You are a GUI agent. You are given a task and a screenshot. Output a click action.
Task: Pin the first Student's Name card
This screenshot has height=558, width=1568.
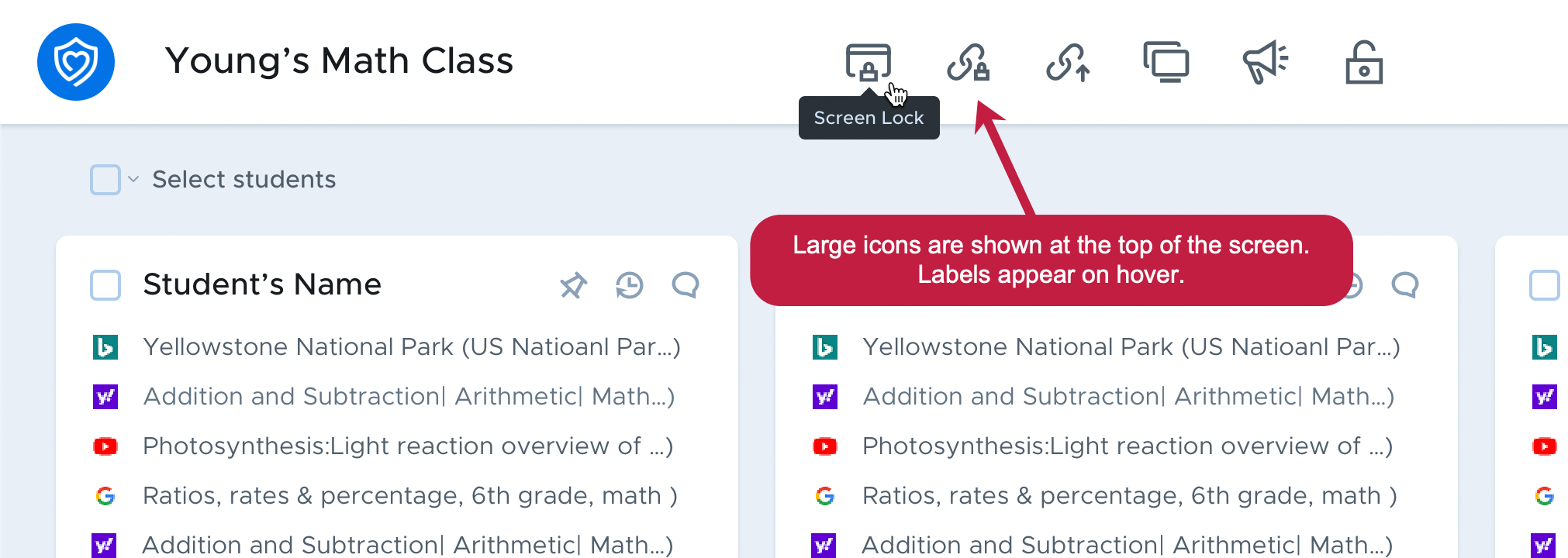click(x=574, y=285)
